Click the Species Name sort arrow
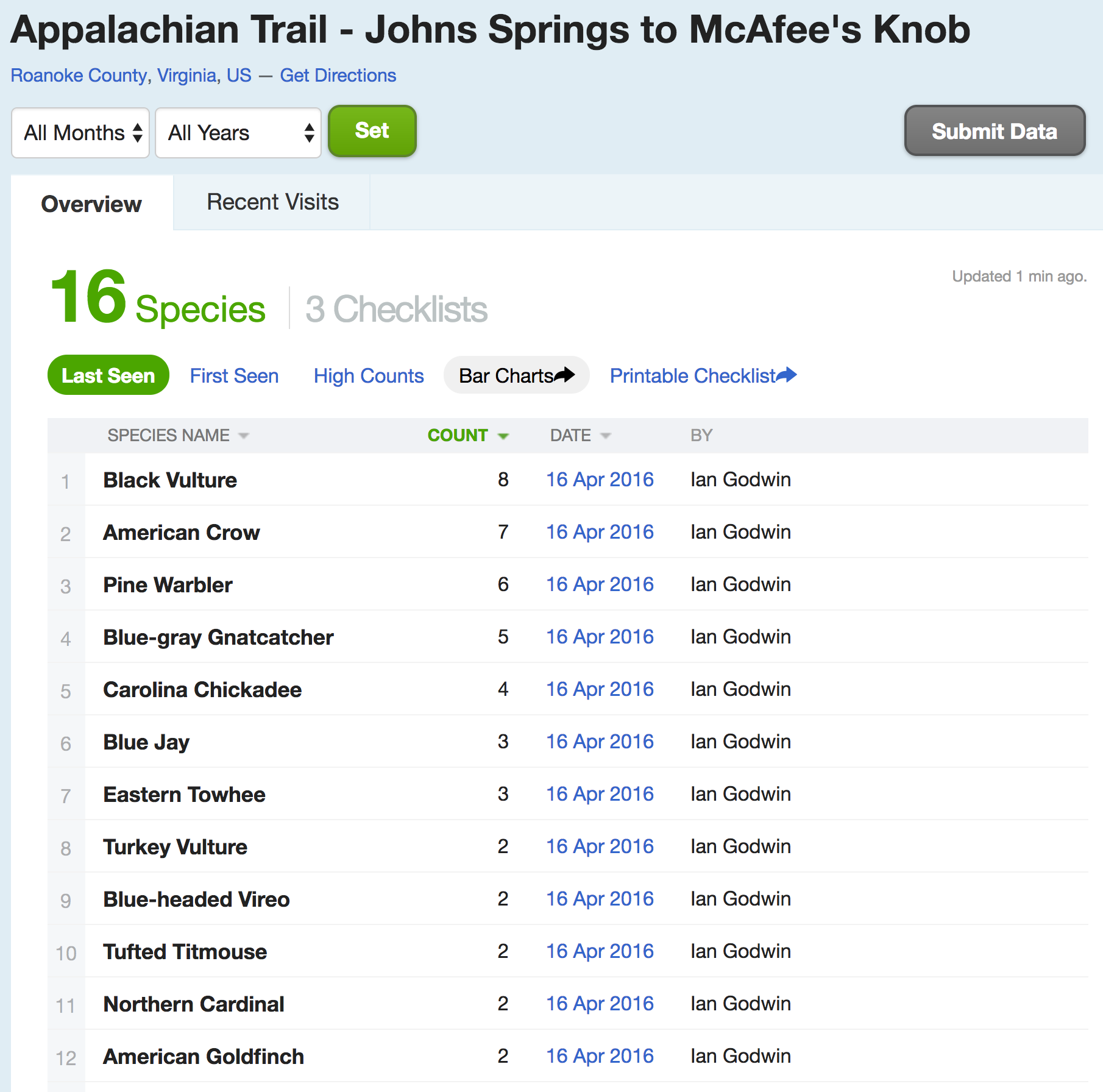Image resolution: width=1103 pixels, height=1092 pixels. click(x=244, y=436)
